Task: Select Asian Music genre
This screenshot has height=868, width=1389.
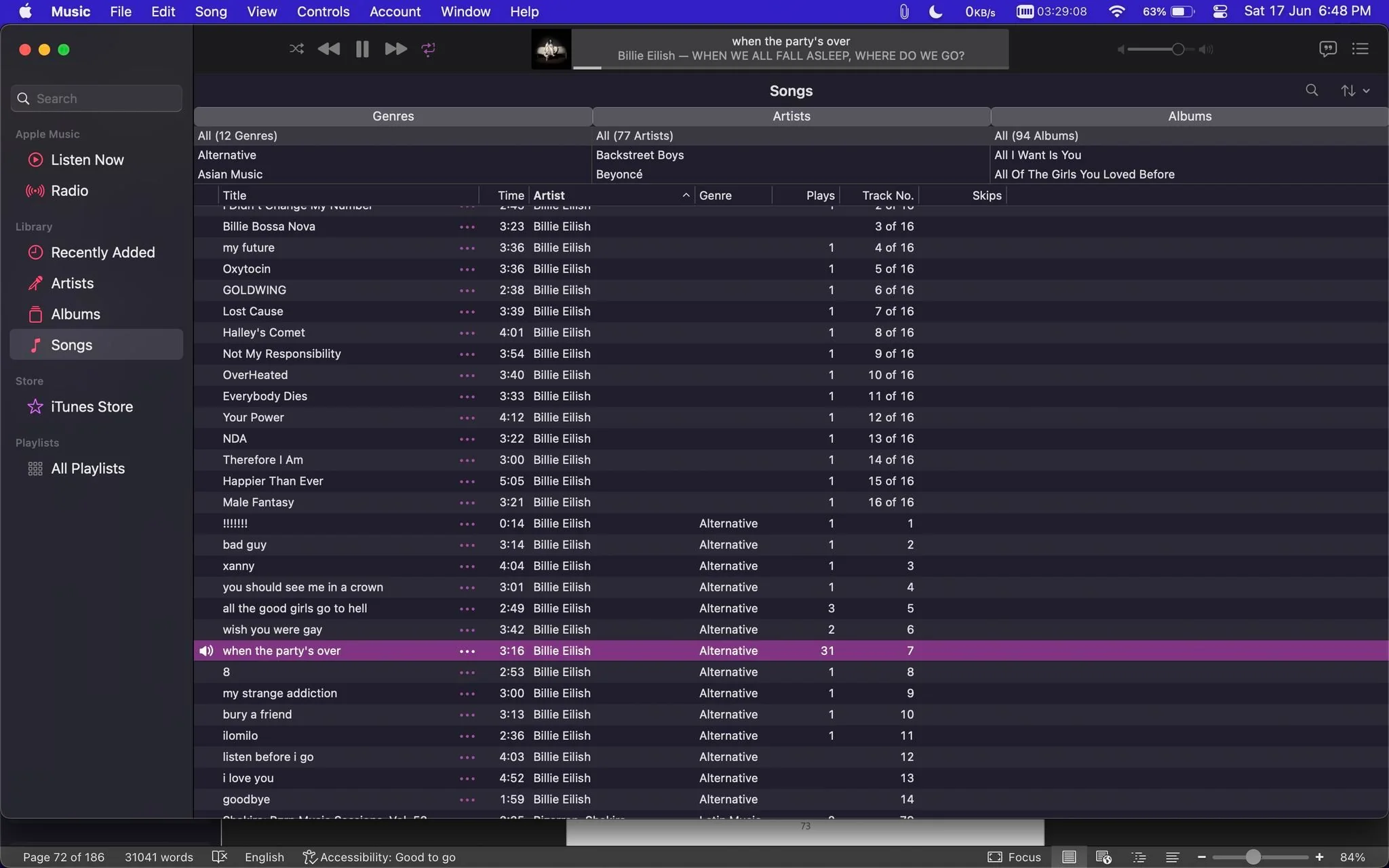Action: [393, 174]
